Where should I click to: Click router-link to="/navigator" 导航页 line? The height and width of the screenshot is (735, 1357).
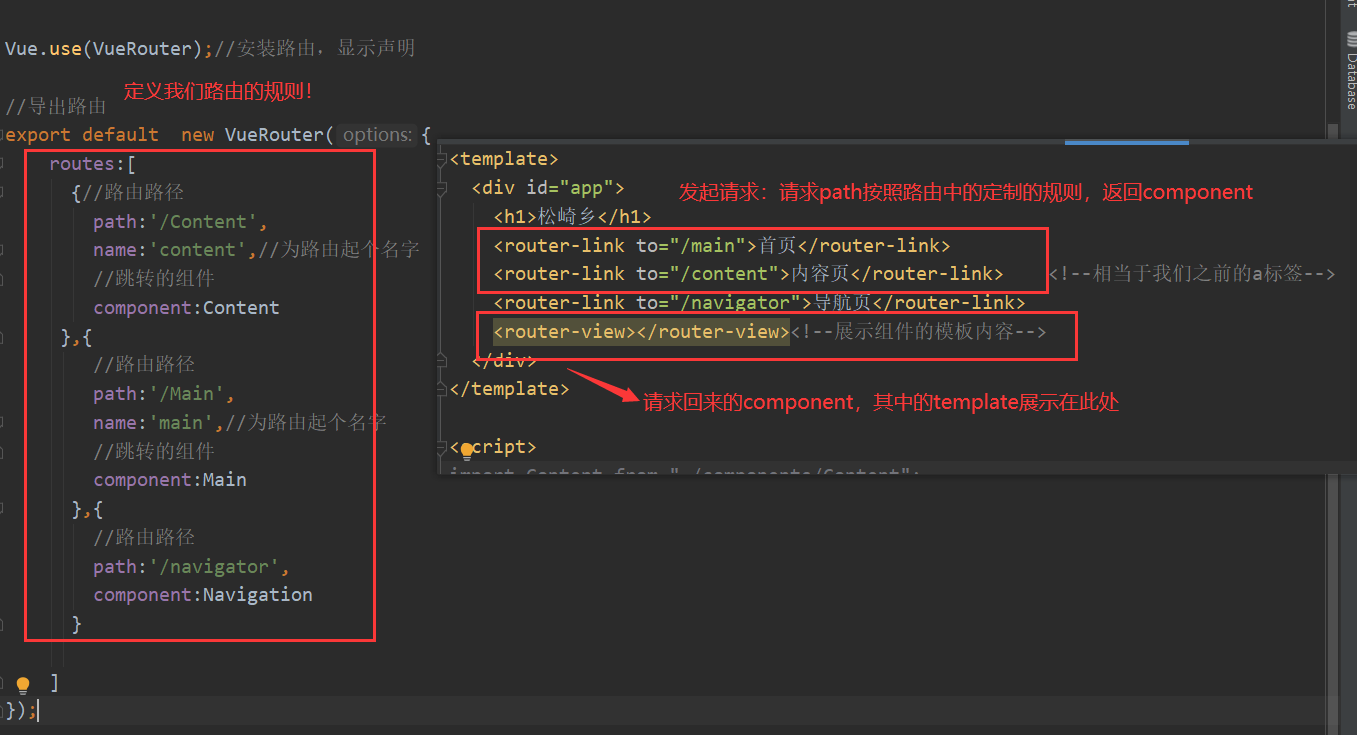click(x=760, y=303)
